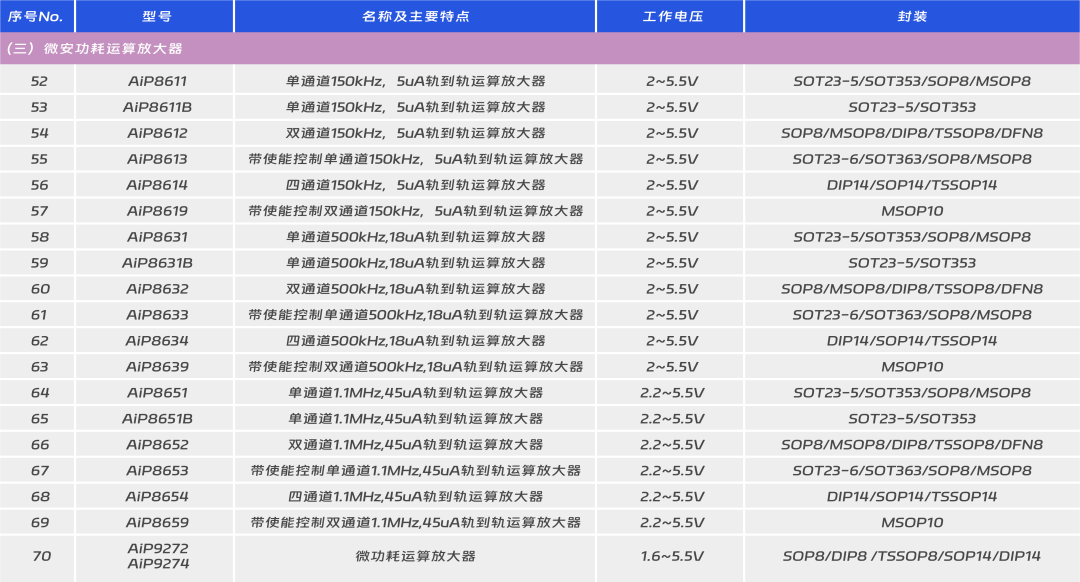Select model cell AiP8639

click(157, 366)
